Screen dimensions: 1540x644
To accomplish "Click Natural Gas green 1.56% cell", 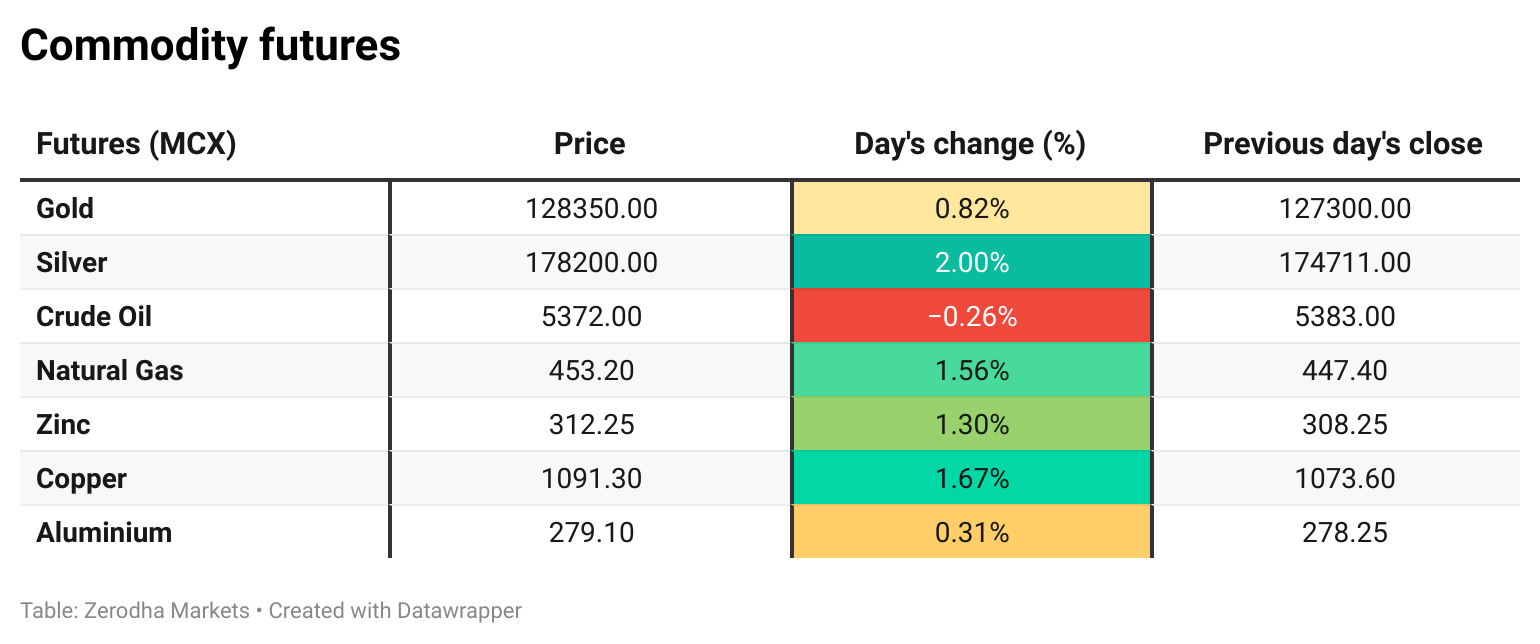I will coord(971,371).
